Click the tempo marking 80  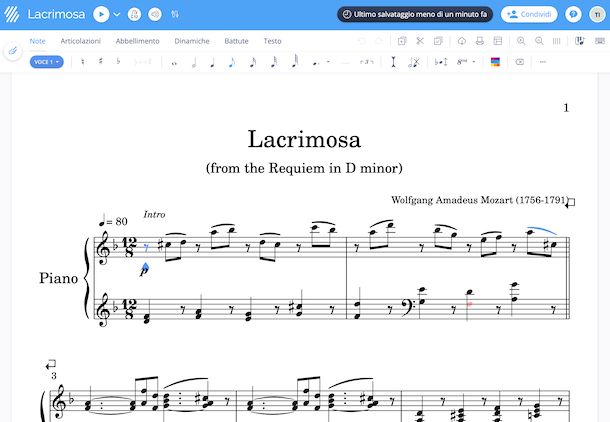(113, 221)
